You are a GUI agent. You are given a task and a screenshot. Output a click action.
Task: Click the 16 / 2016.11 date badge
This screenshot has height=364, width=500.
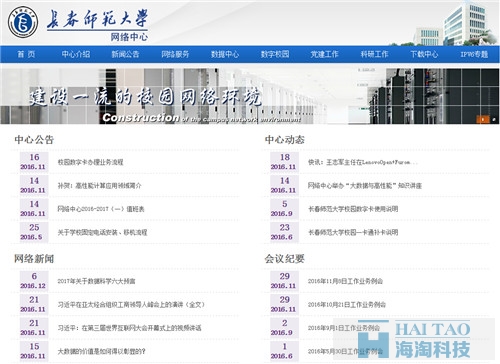pos(34,162)
